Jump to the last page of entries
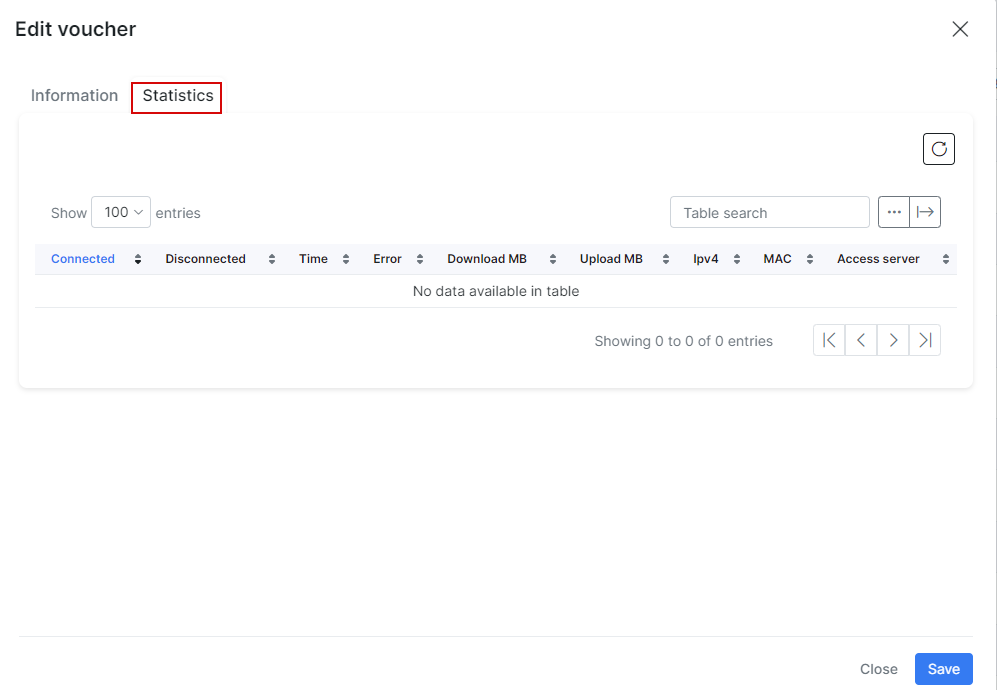Screen dimensions: 997x690 click(x=925, y=340)
